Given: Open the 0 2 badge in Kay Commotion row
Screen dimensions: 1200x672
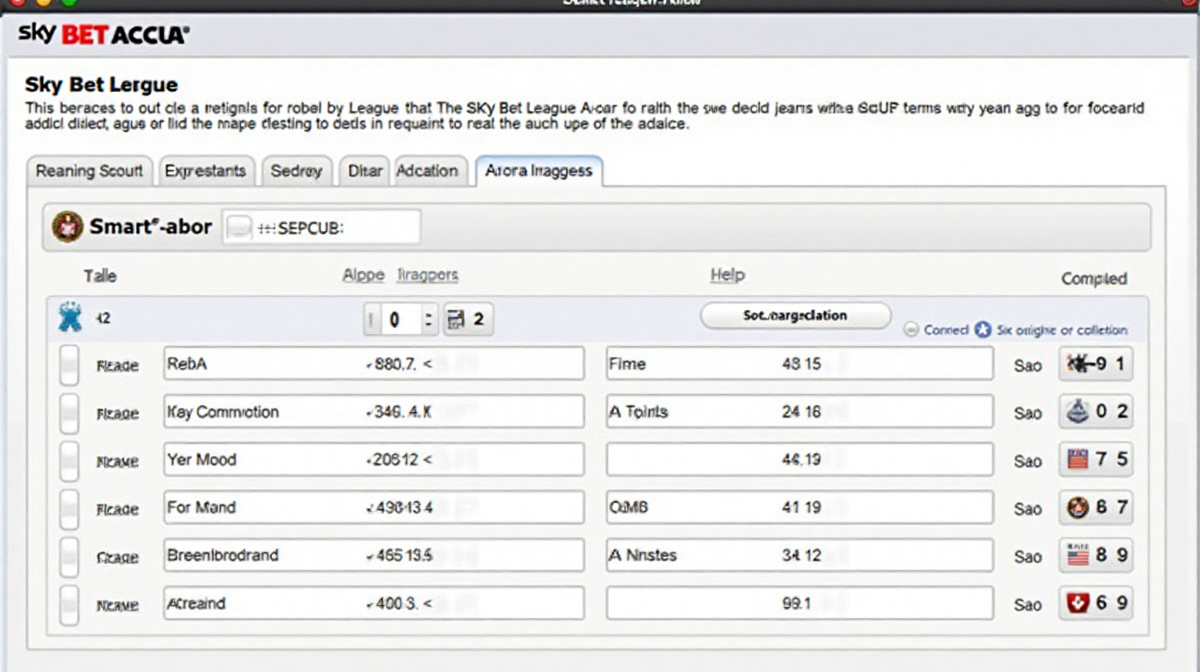Looking at the screenshot, I should pos(1096,411).
